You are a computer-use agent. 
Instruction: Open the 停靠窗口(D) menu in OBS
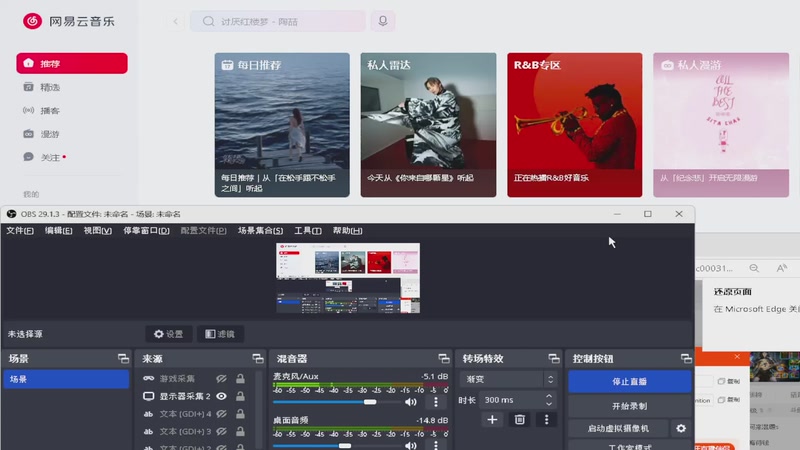pos(146,231)
